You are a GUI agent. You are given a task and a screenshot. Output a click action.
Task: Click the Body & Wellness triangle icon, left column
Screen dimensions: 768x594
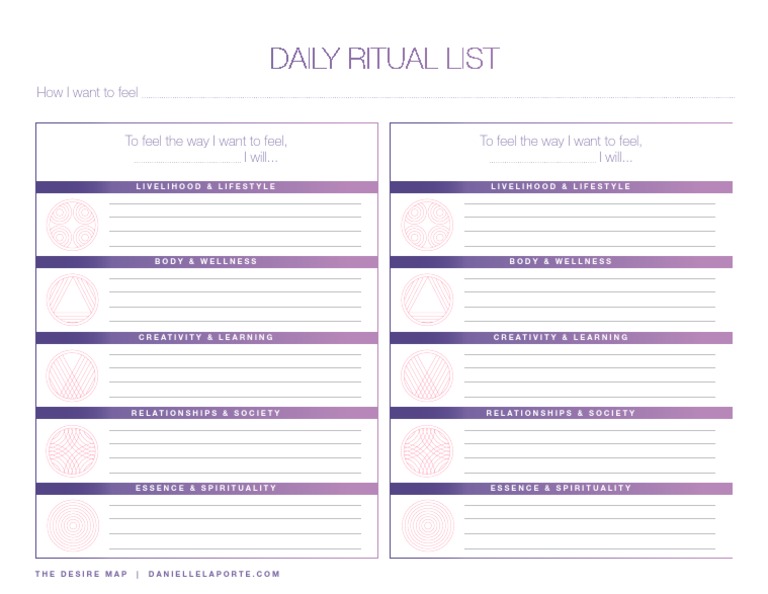tap(72, 300)
